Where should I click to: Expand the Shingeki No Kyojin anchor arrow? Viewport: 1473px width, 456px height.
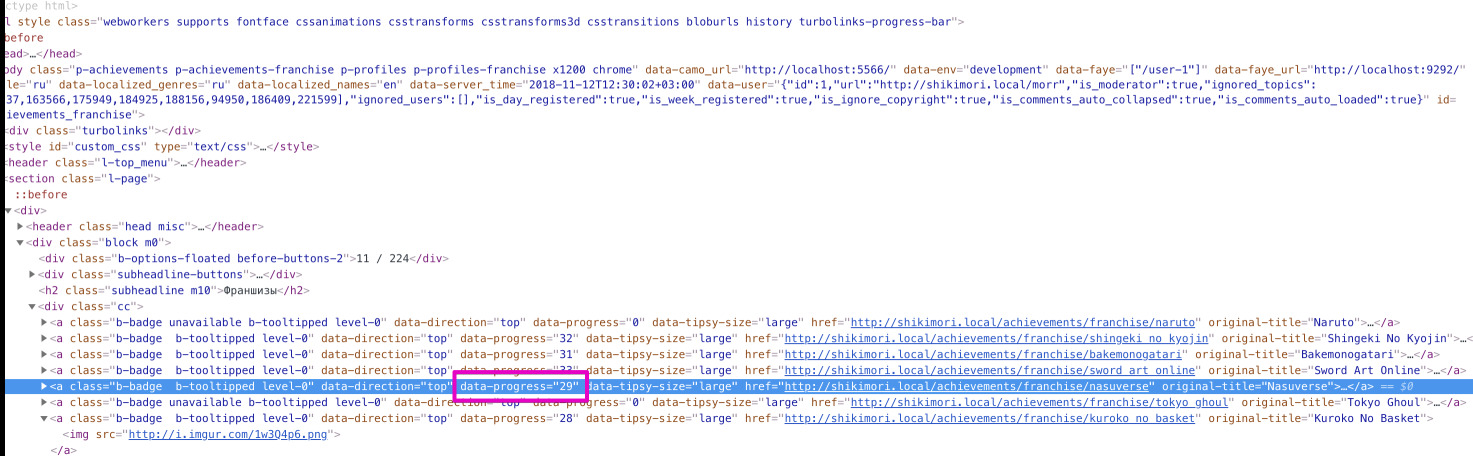click(x=43, y=339)
